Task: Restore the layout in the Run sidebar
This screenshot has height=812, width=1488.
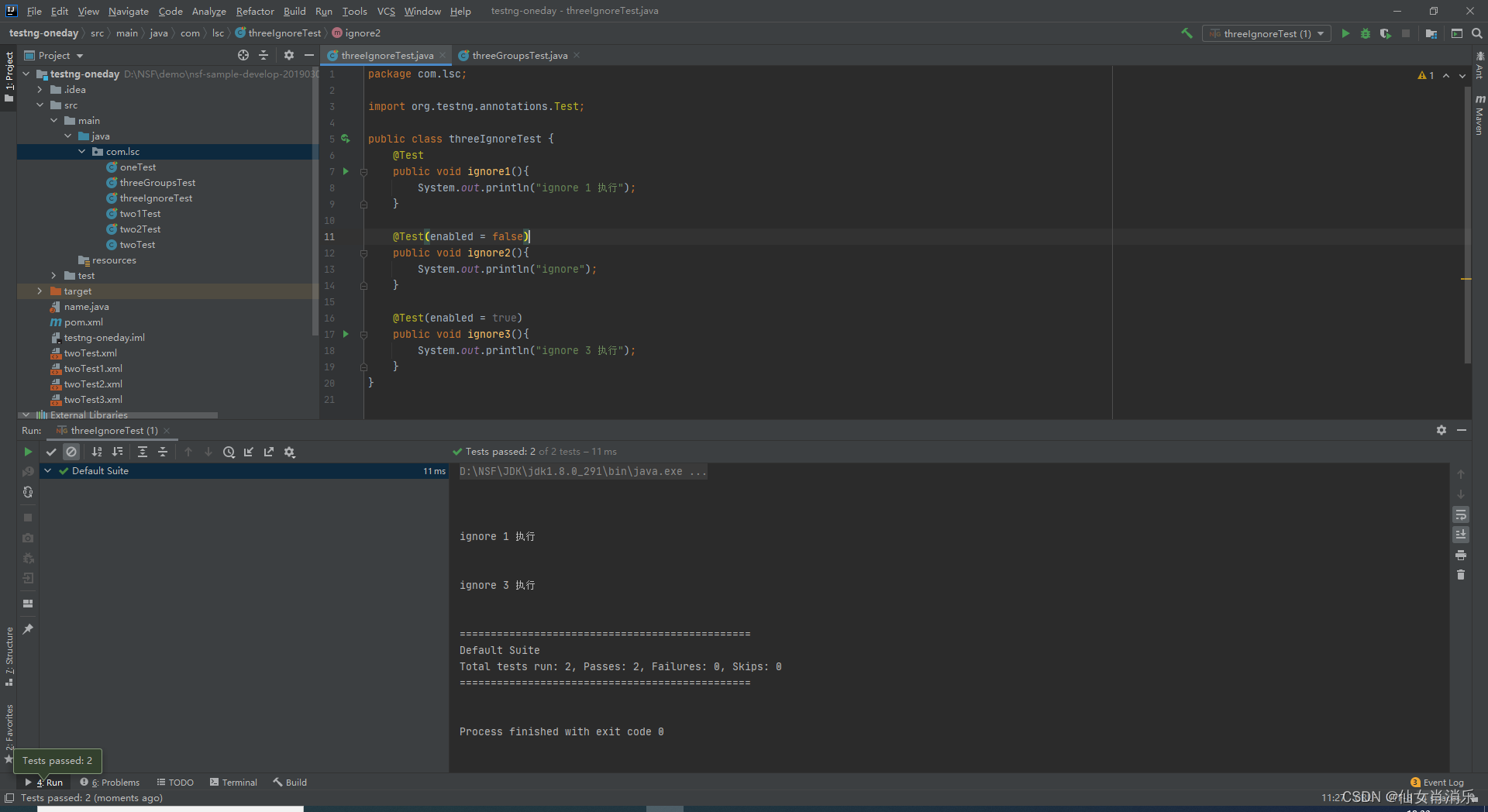Action: click(x=28, y=603)
